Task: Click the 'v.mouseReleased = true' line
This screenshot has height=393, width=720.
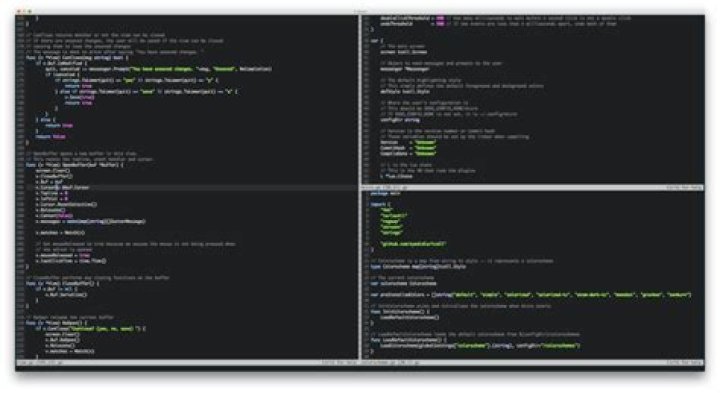Action: click(x=62, y=255)
